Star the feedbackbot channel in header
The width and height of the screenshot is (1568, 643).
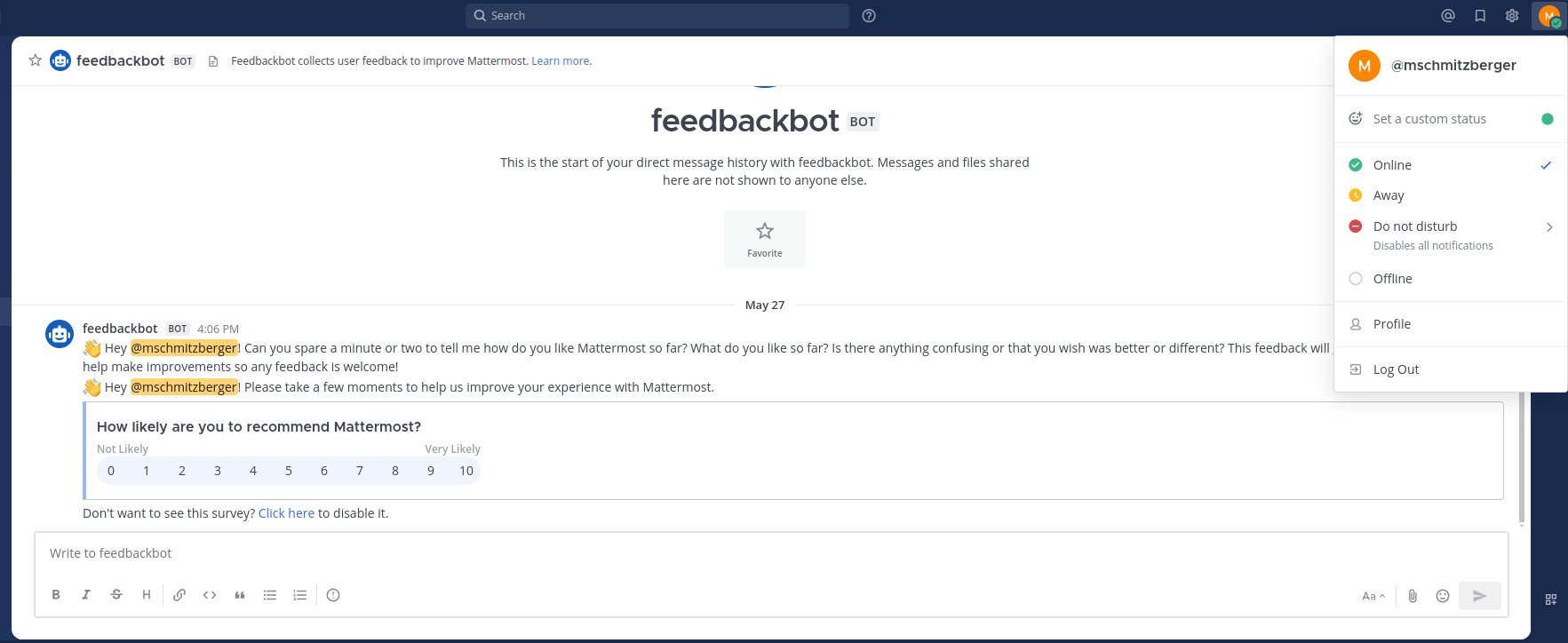36,60
